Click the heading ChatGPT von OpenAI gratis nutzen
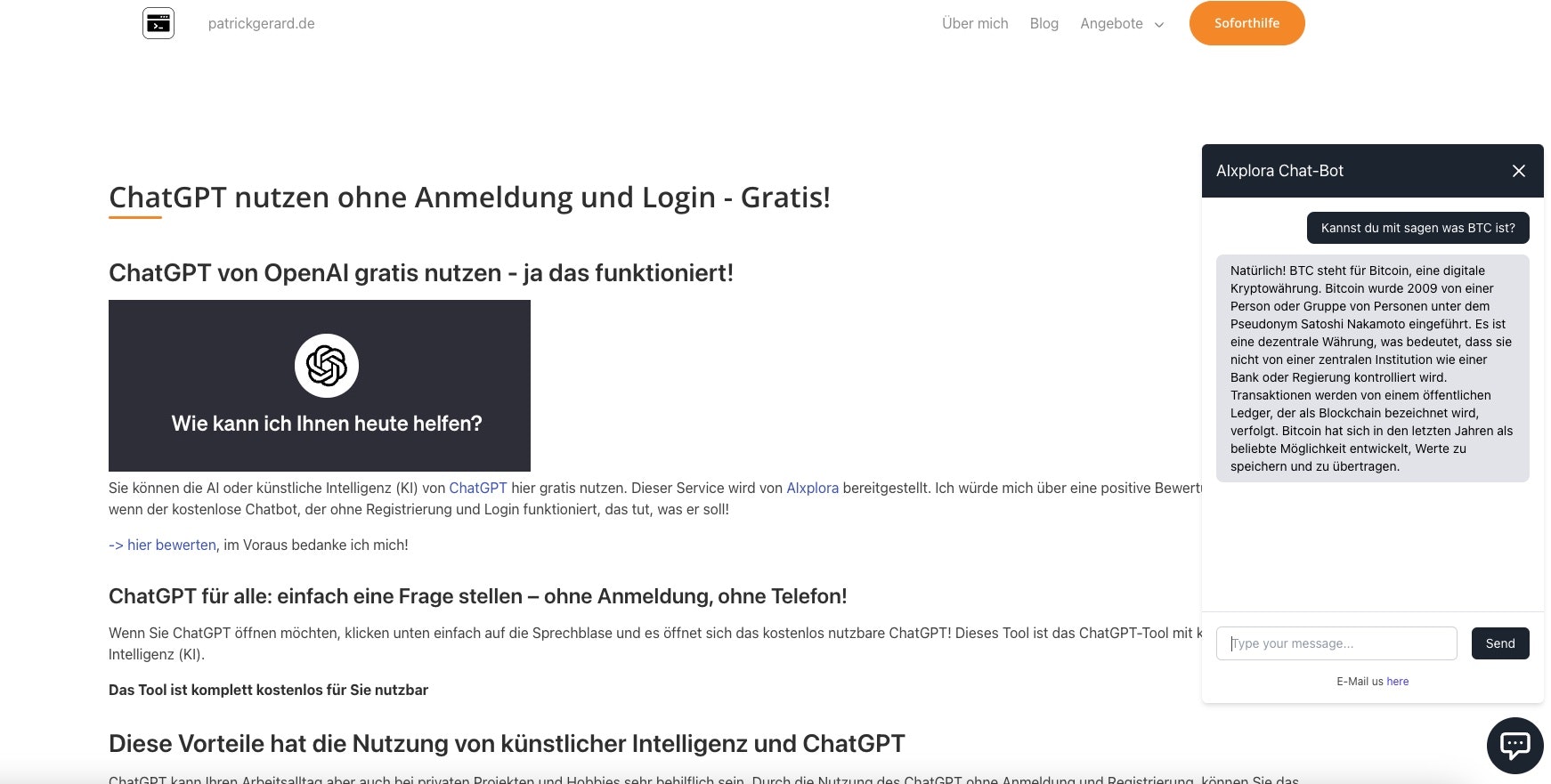 coord(421,272)
